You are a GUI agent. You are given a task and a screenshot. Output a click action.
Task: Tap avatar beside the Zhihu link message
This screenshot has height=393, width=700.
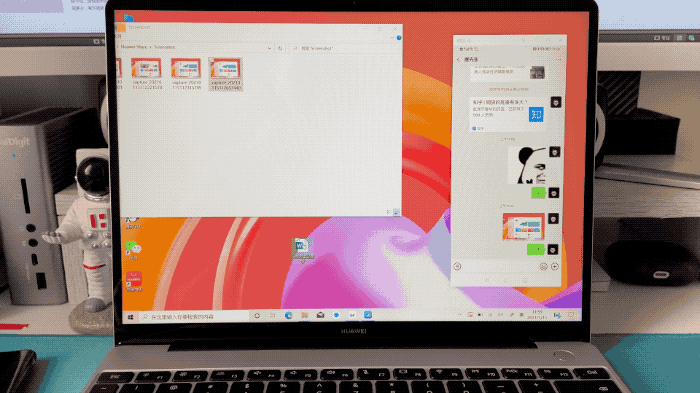[x=556, y=102]
